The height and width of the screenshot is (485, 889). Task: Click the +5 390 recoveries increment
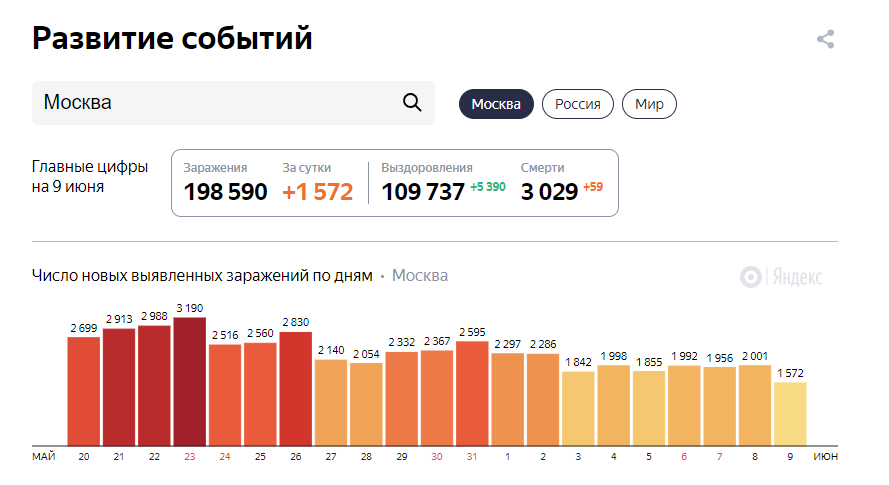tap(488, 187)
